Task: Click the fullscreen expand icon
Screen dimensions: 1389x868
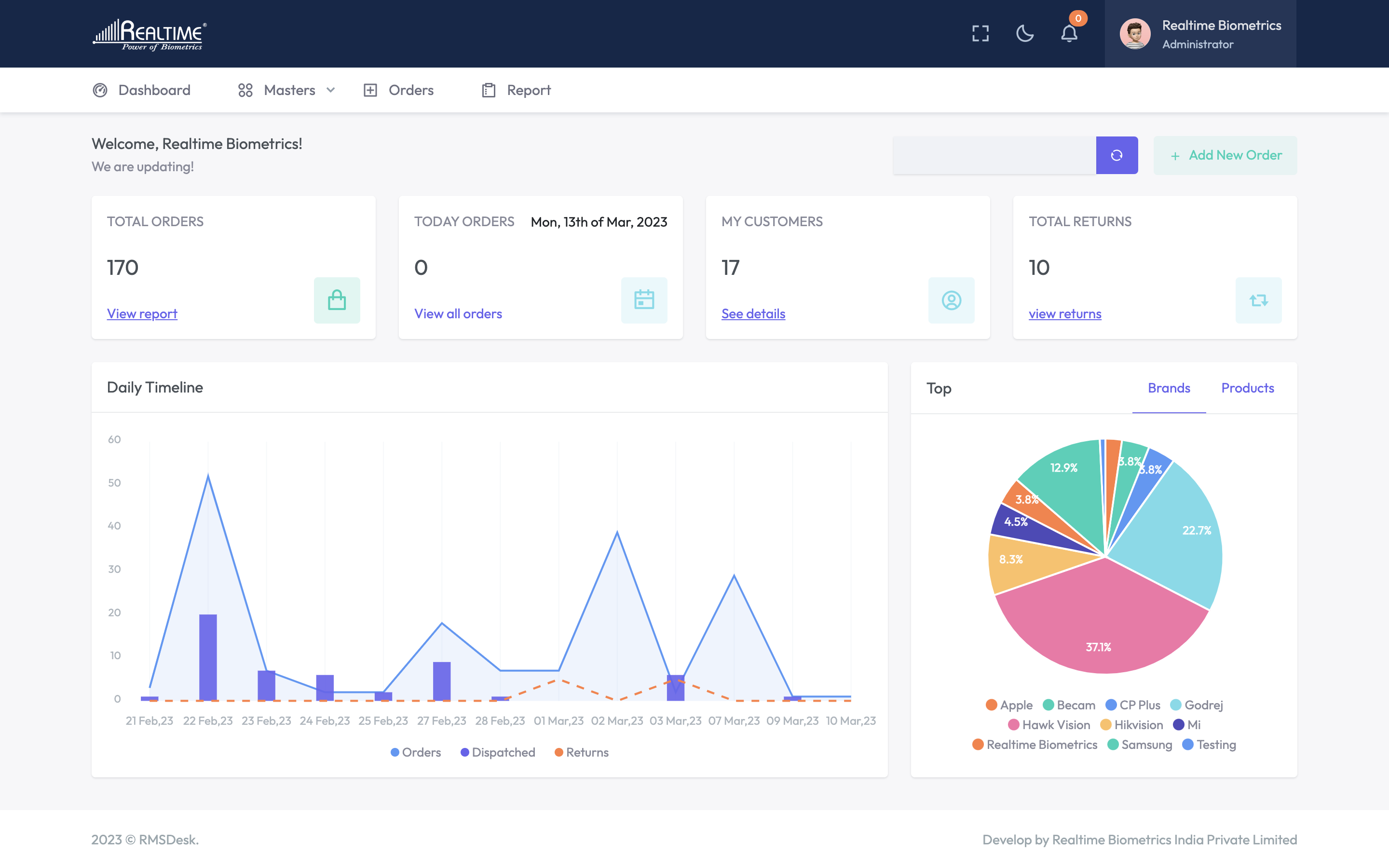Action: pyautogui.click(x=980, y=33)
